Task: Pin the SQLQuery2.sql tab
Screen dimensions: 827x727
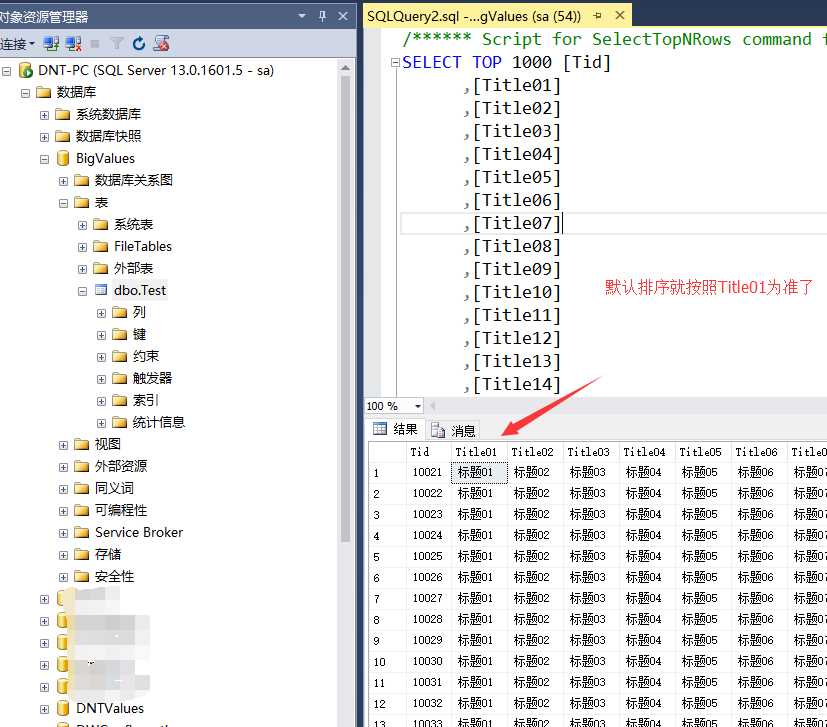Action: 598,16
